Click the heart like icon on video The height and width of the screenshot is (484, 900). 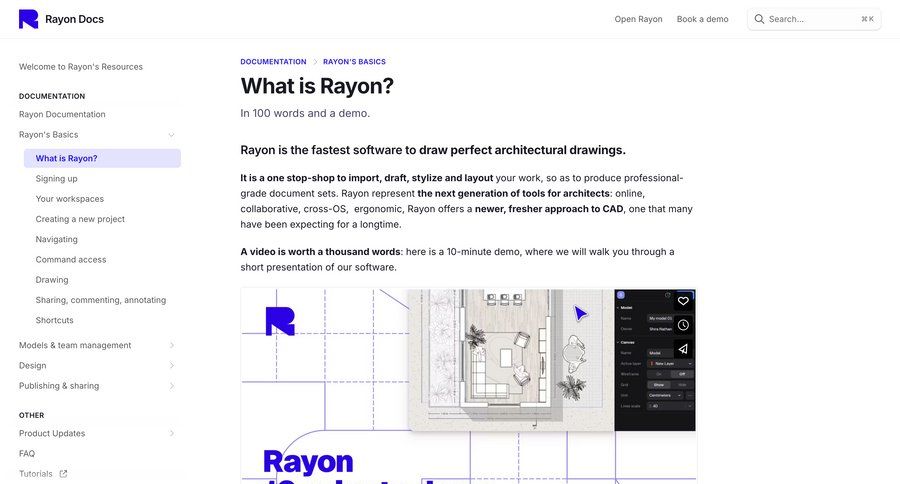click(x=682, y=301)
